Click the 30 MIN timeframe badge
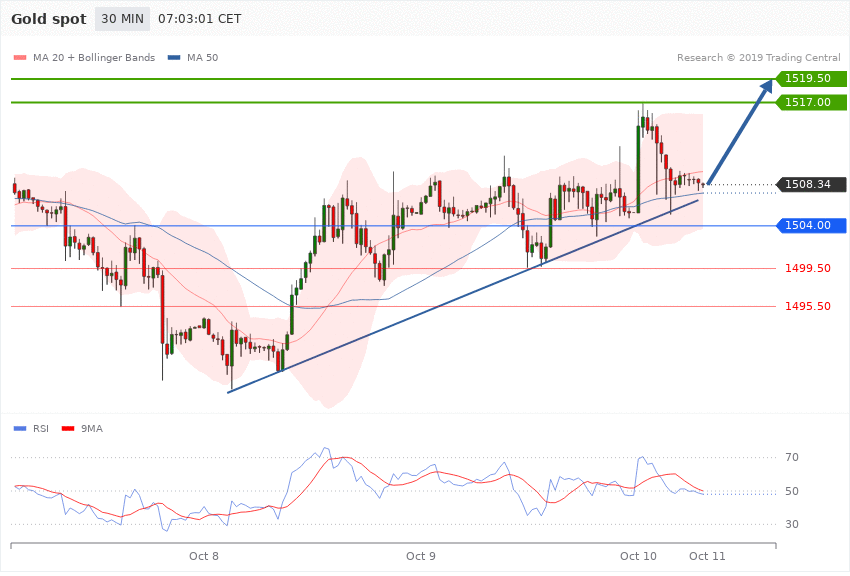The image size is (850, 576). (123, 19)
